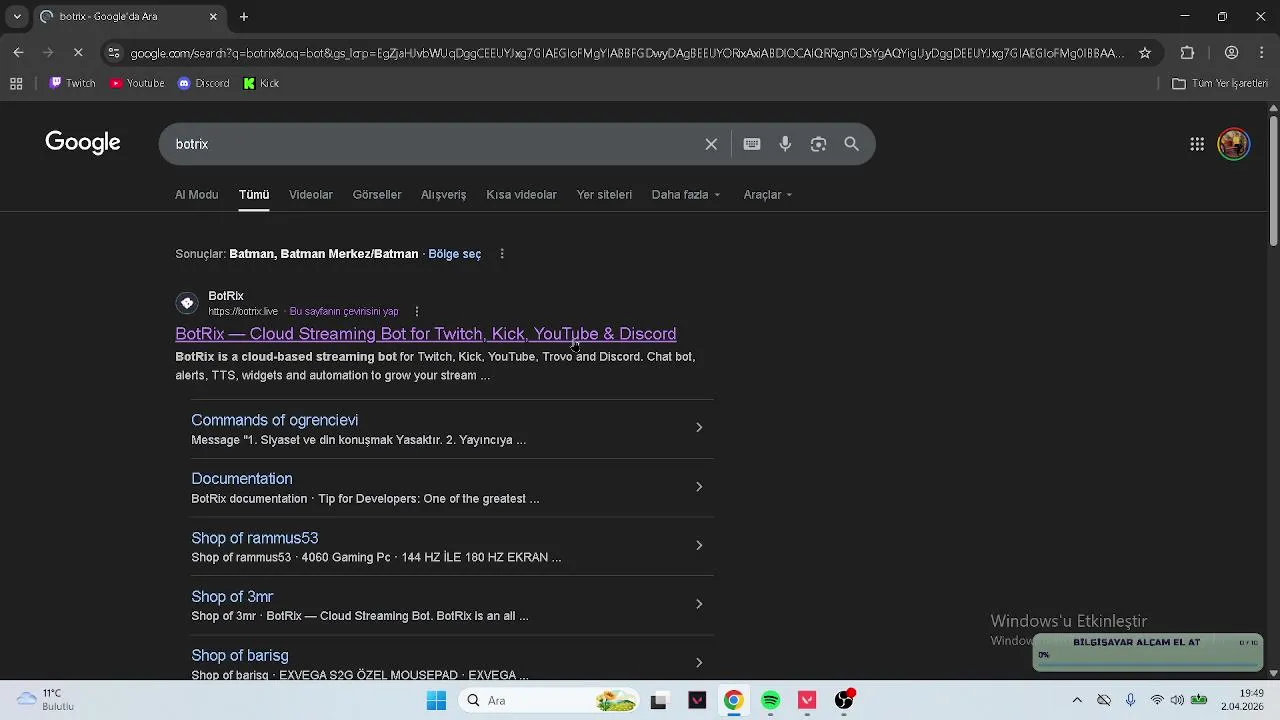Screen dimensions: 1280x720
Task: View site information icon in address bar
Action: pos(114,53)
